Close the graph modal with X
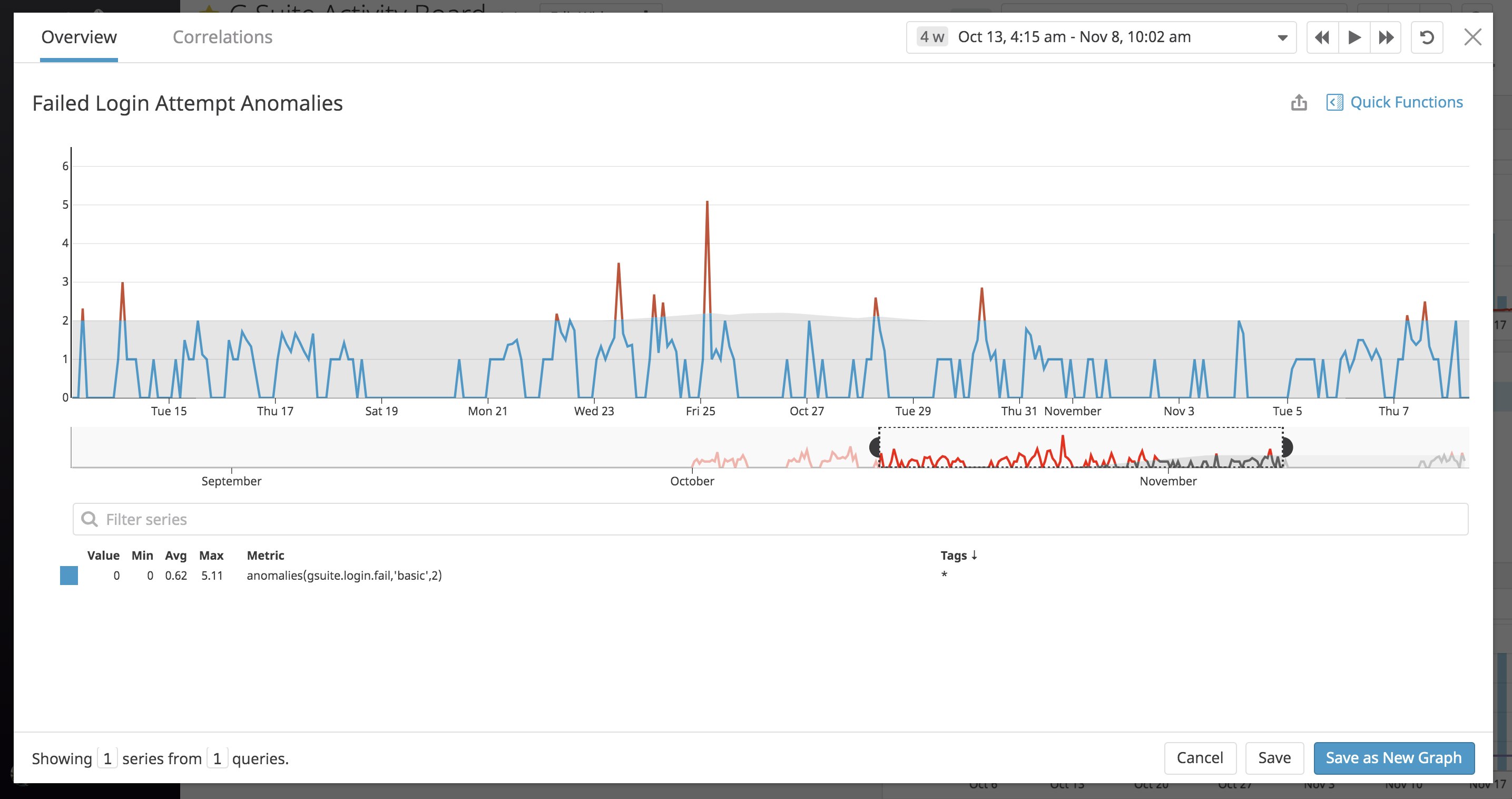Image resolution: width=1512 pixels, height=799 pixels. point(1472,37)
